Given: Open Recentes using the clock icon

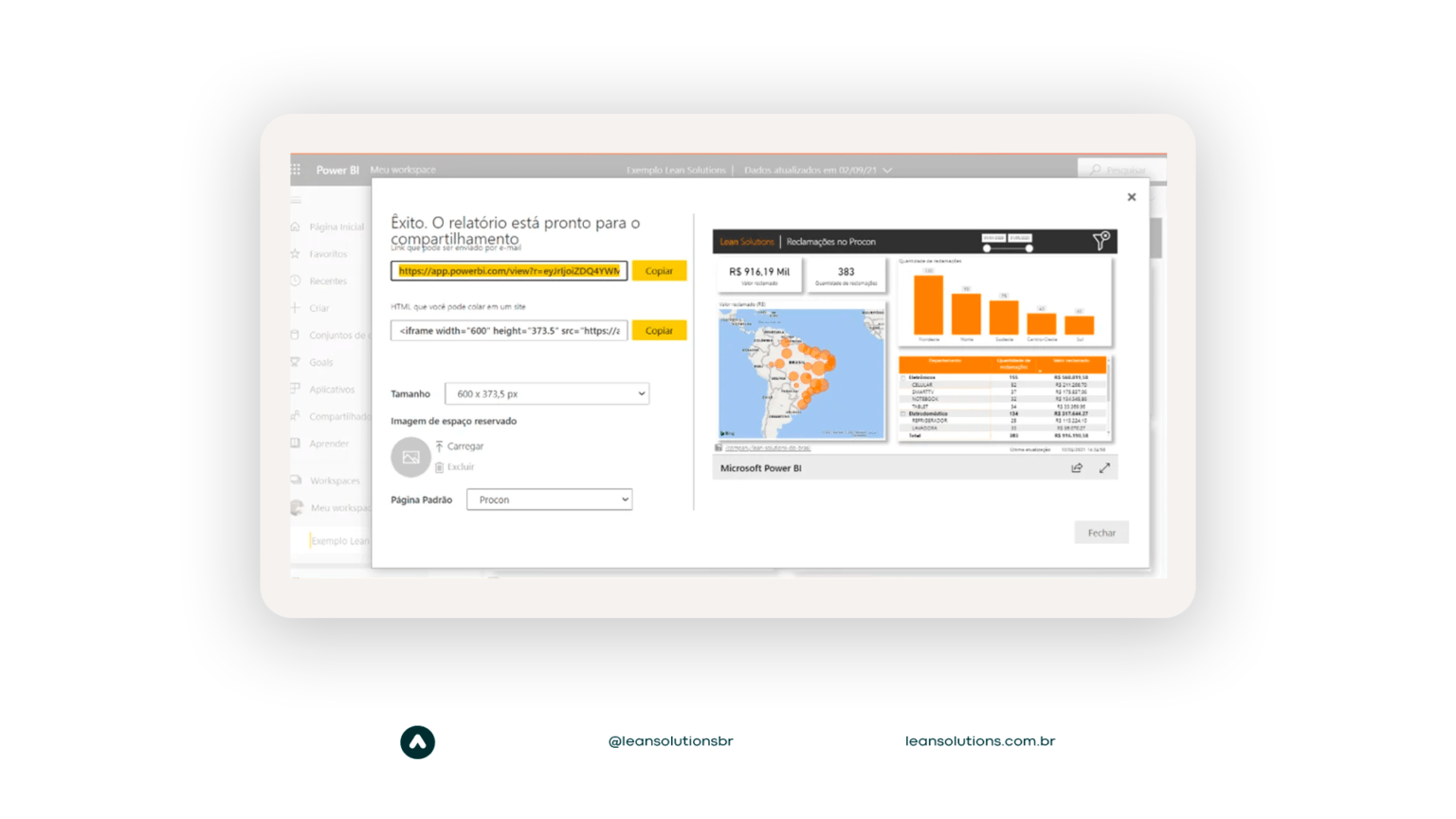Looking at the screenshot, I should coord(297,281).
